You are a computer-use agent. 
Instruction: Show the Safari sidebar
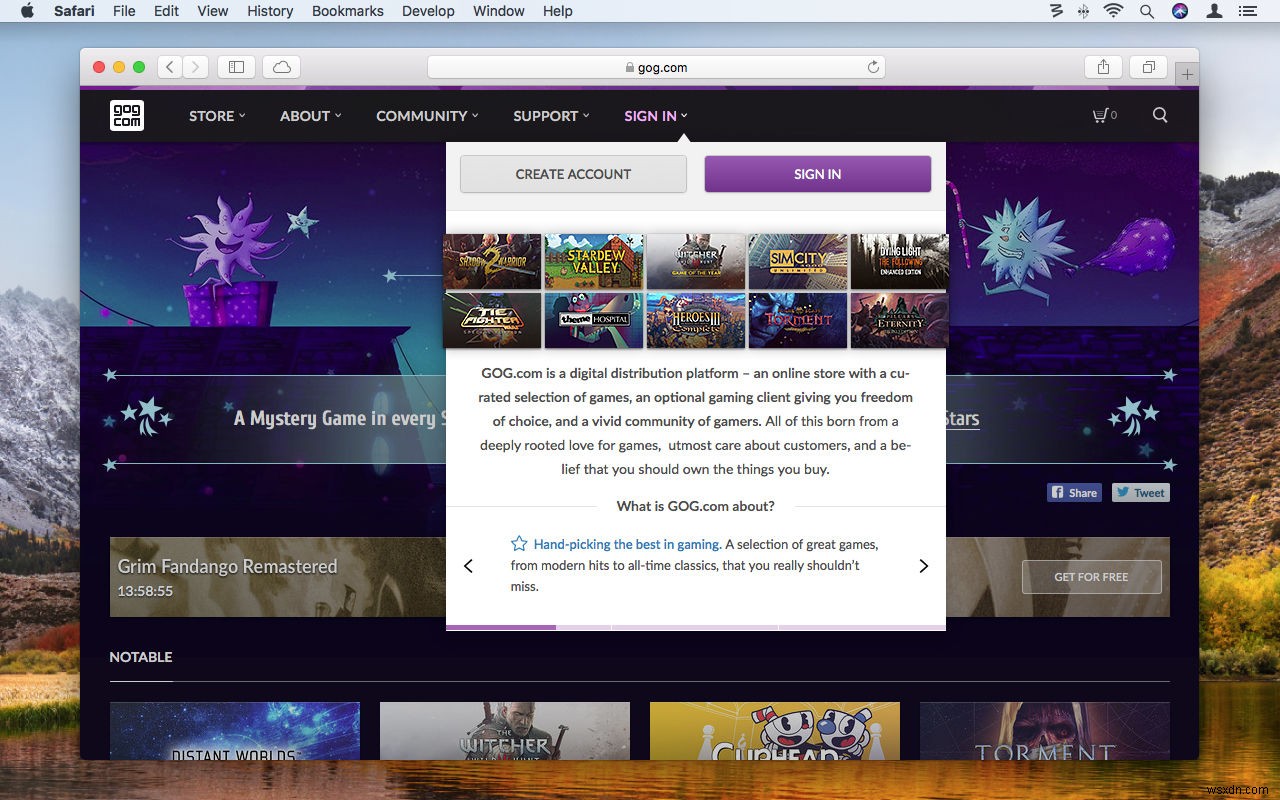[236, 66]
